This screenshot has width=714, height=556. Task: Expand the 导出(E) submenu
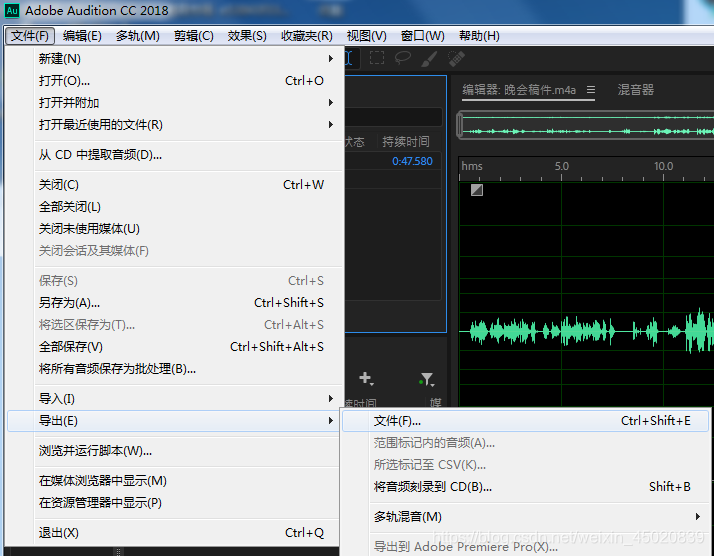point(174,421)
